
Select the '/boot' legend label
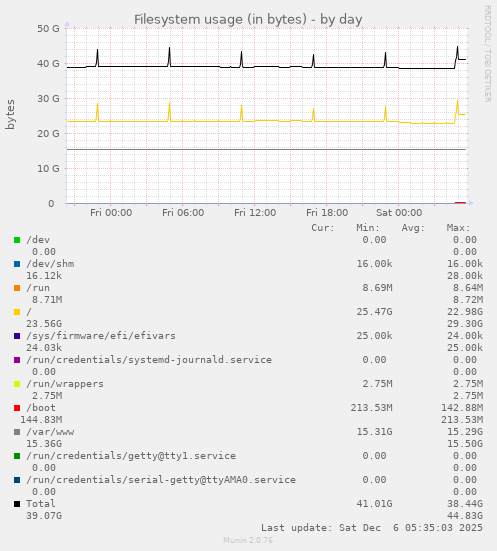[41, 408]
